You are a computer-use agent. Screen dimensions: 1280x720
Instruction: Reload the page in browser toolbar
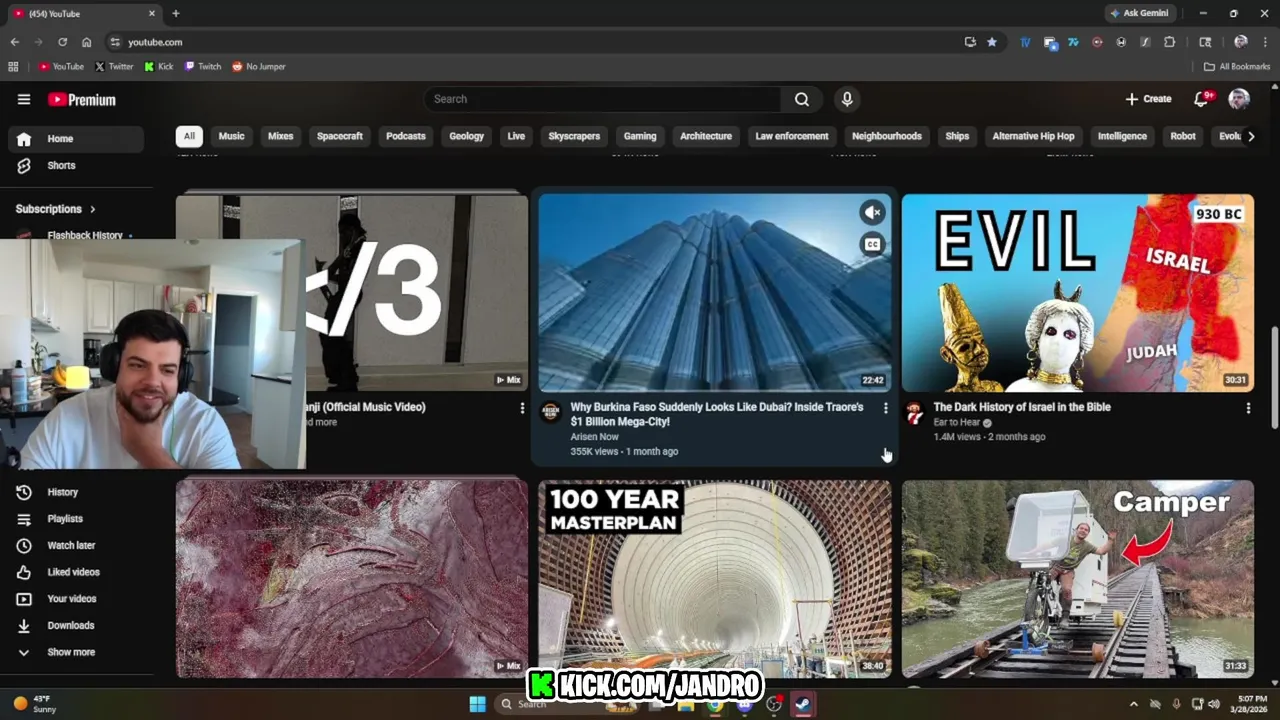pos(62,42)
